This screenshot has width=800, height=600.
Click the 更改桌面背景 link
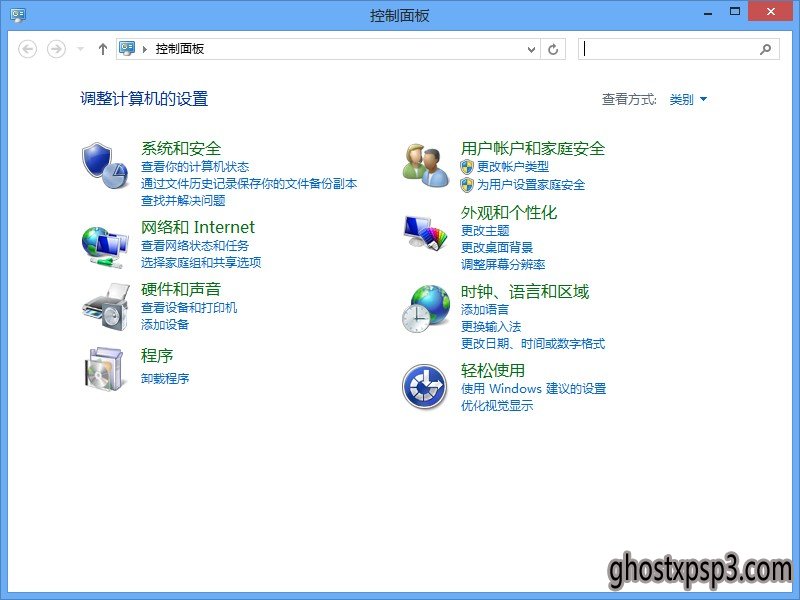coord(497,247)
